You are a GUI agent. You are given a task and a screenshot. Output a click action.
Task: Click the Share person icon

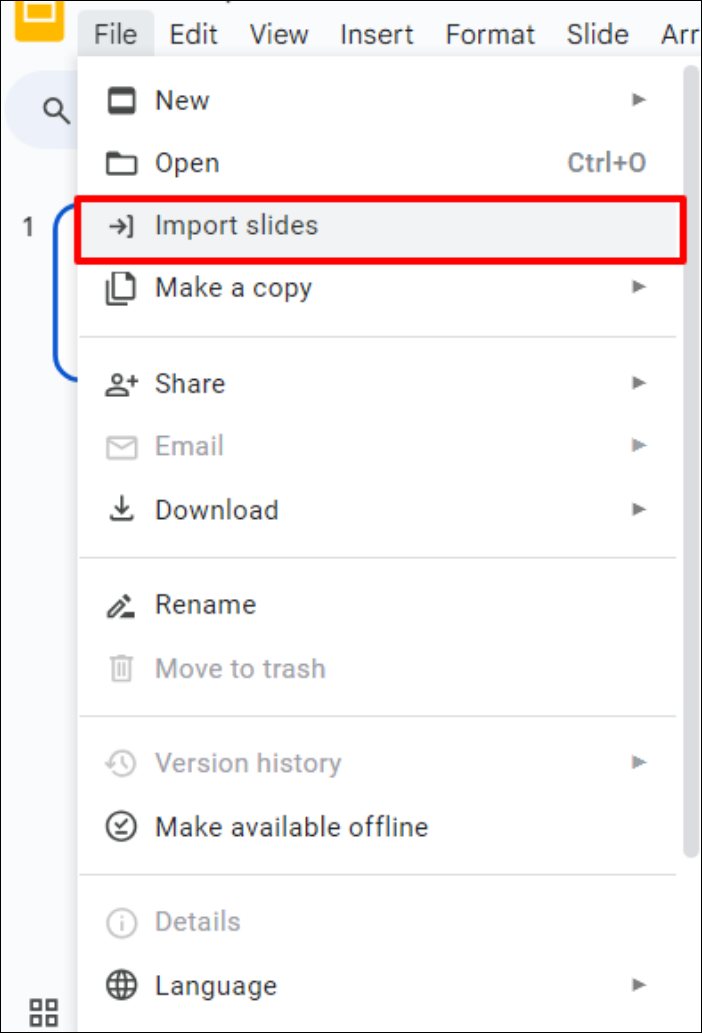tap(121, 384)
